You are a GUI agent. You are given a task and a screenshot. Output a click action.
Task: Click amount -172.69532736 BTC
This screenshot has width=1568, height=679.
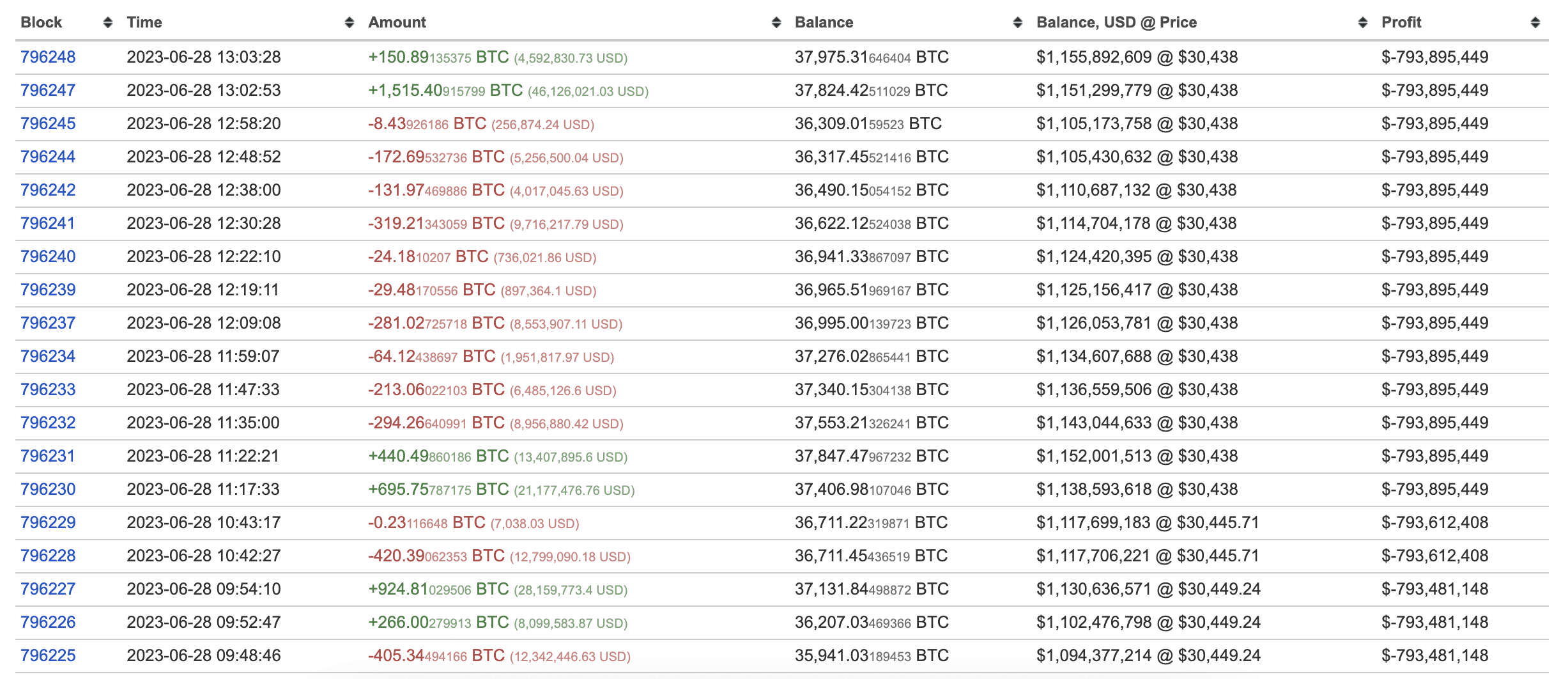436,157
